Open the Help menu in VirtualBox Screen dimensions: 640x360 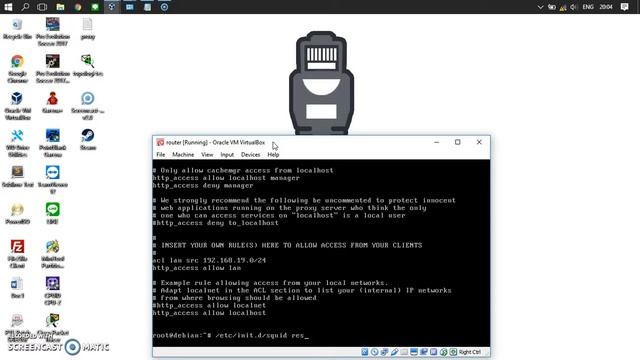pyautogui.click(x=273, y=155)
